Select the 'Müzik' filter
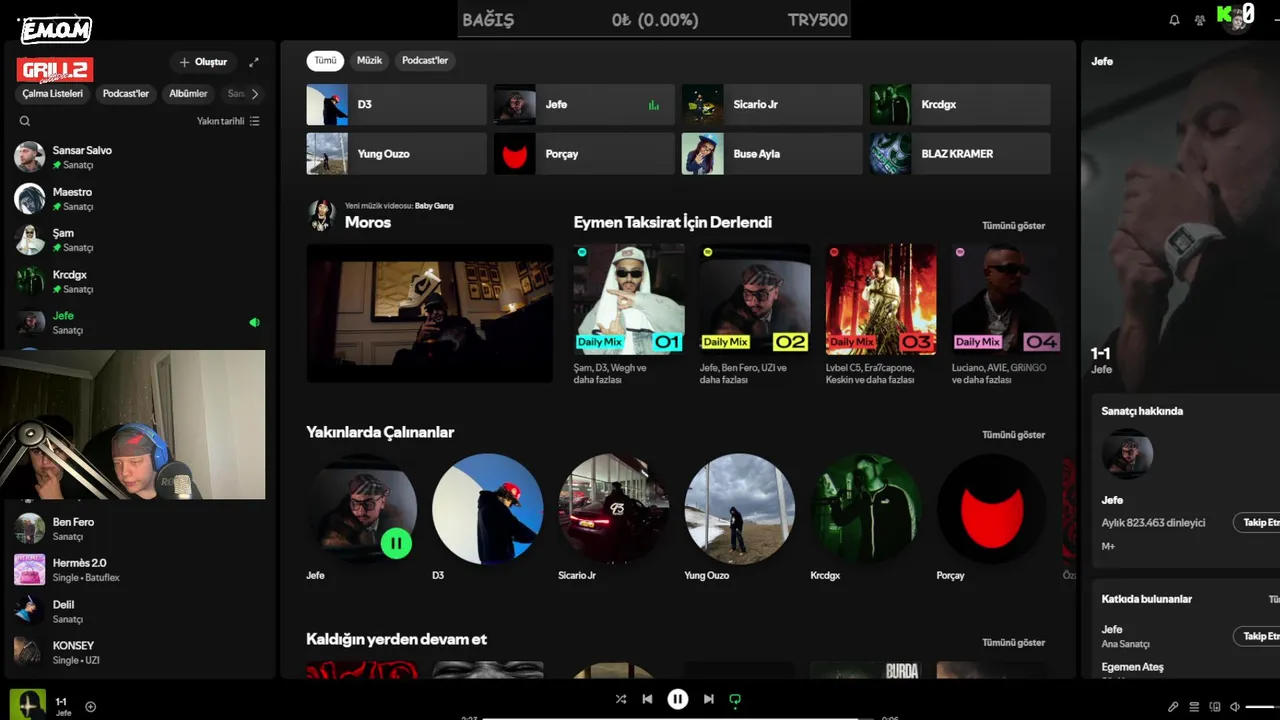This screenshot has height=720, width=1280. [x=369, y=60]
